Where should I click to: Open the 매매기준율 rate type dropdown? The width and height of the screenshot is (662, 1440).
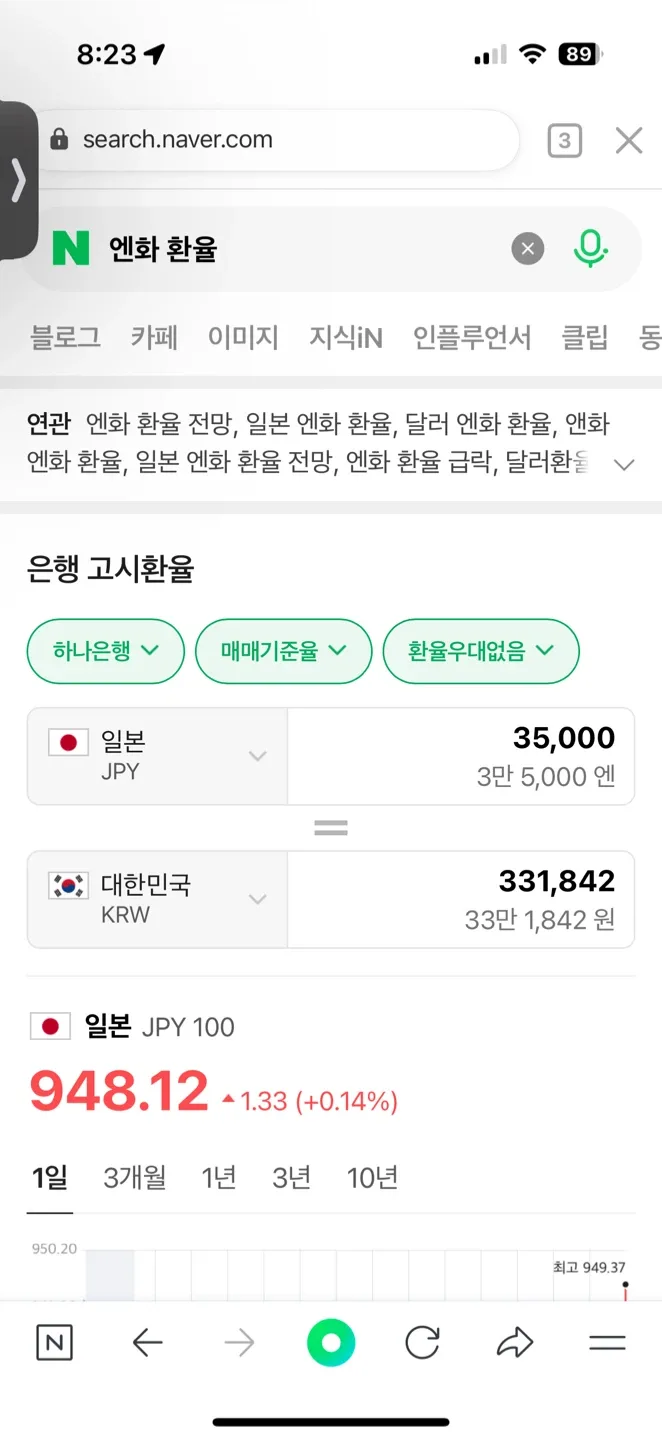283,652
